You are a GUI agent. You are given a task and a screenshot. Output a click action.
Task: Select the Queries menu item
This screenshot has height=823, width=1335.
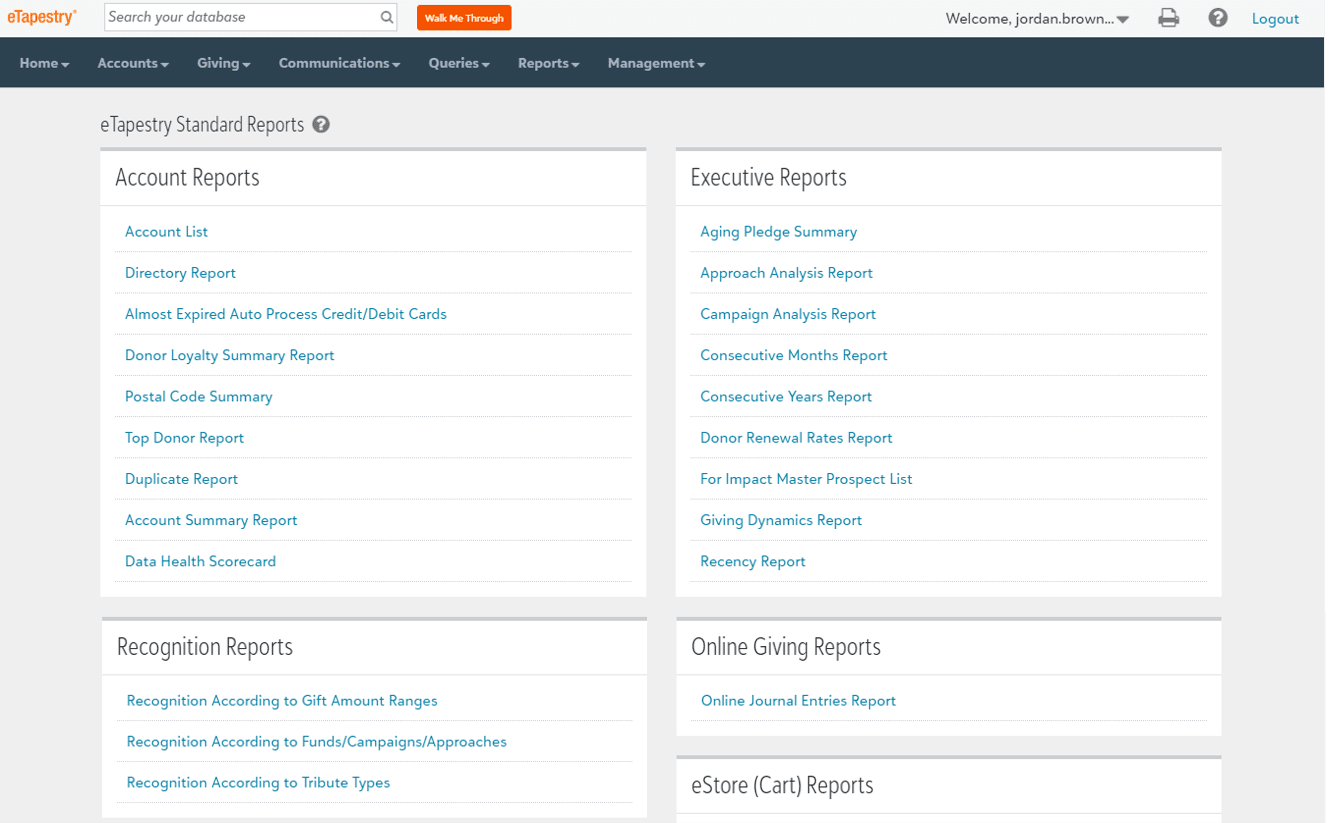tap(458, 62)
